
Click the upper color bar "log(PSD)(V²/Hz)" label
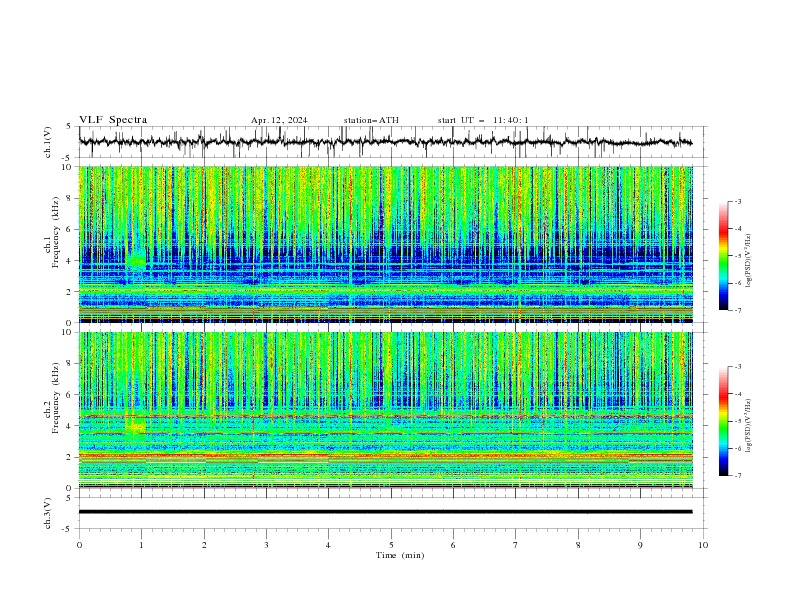pos(749,261)
